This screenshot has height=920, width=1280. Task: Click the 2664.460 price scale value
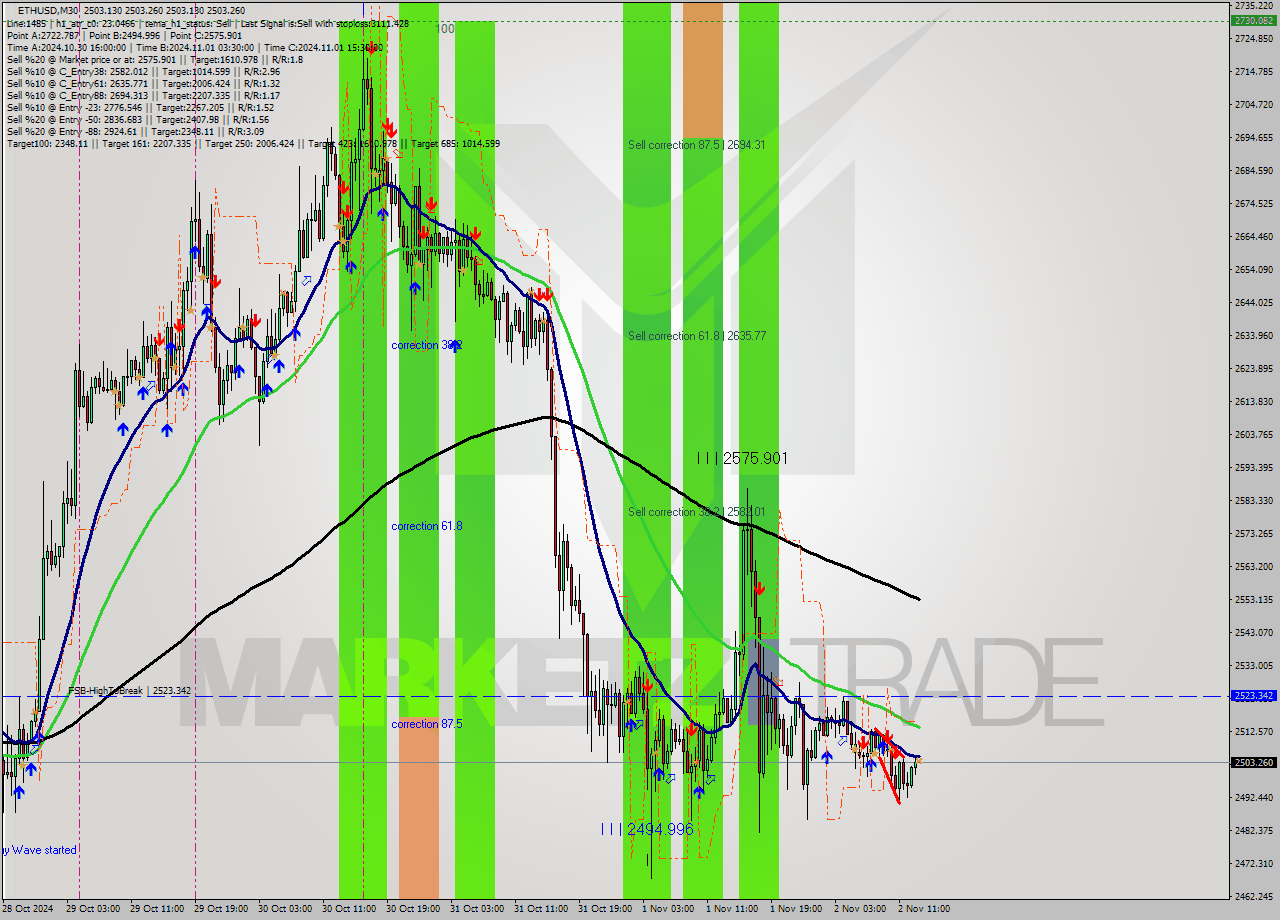1254,237
